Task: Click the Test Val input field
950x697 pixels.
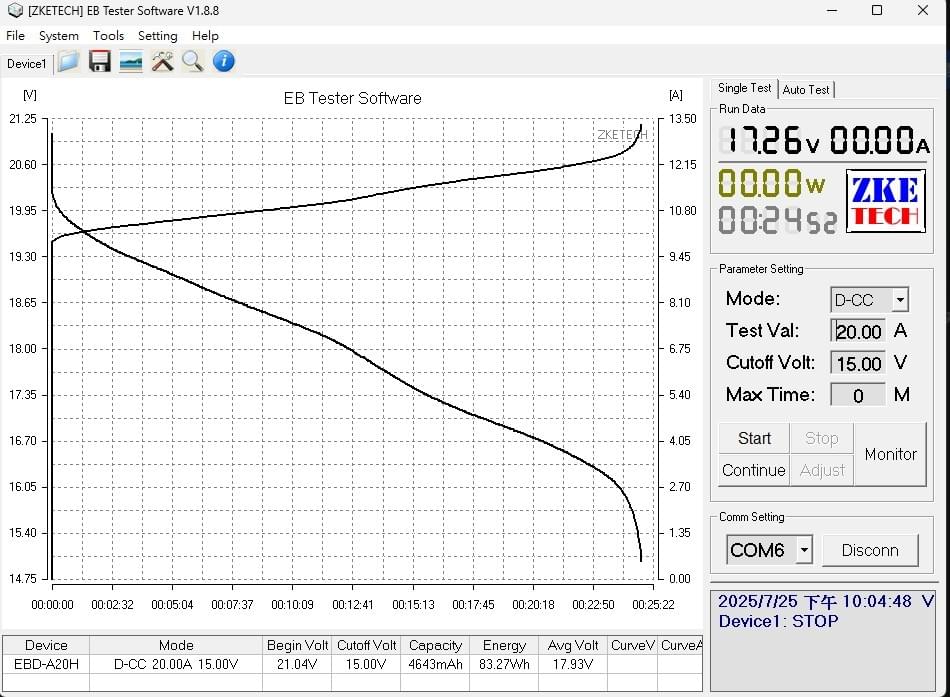Action: click(858, 331)
